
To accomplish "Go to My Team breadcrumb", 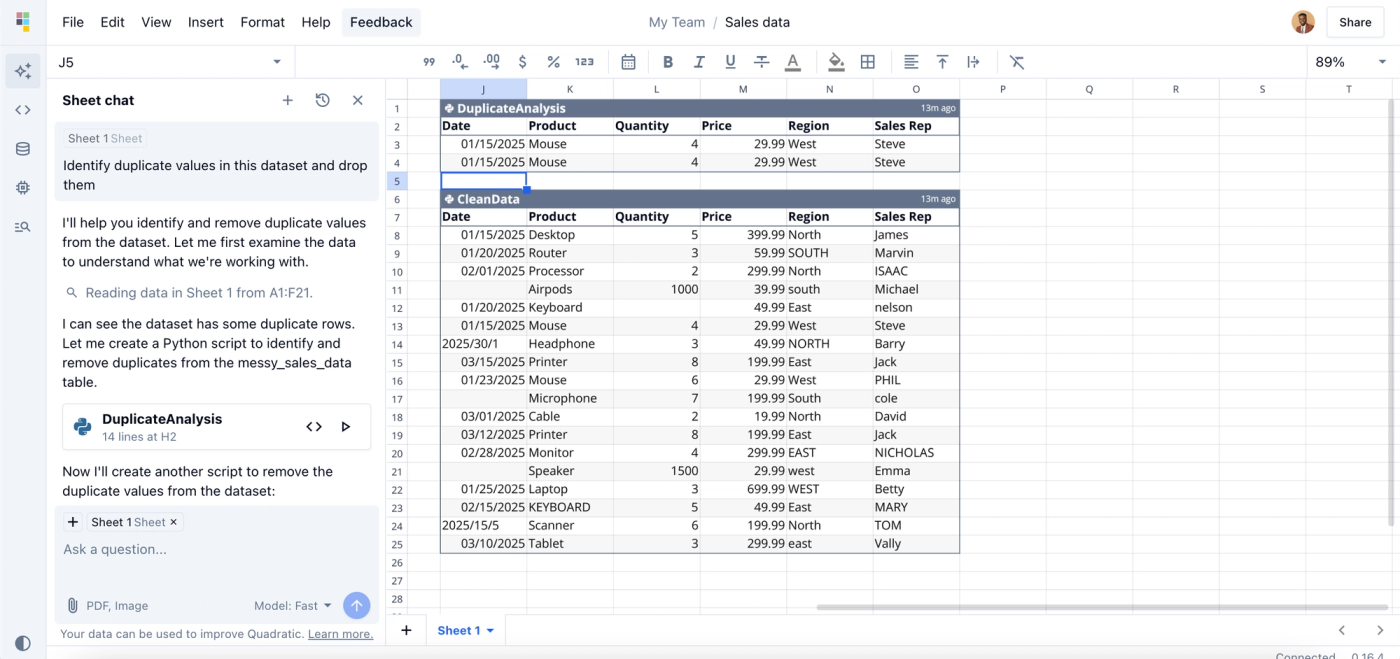I will click(677, 22).
